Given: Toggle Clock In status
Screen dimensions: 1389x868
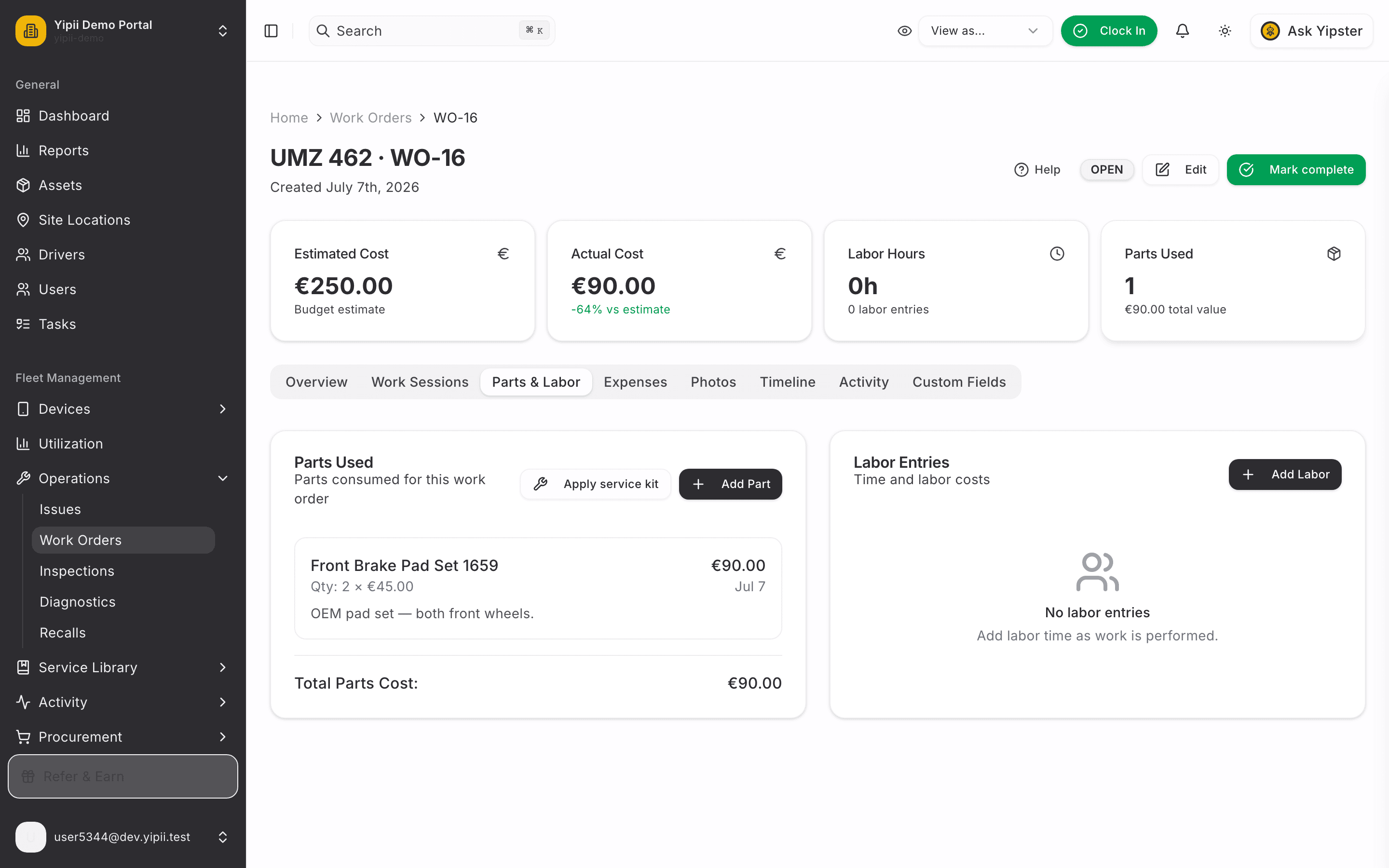Looking at the screenshot, I should (x=1109, y=31).
